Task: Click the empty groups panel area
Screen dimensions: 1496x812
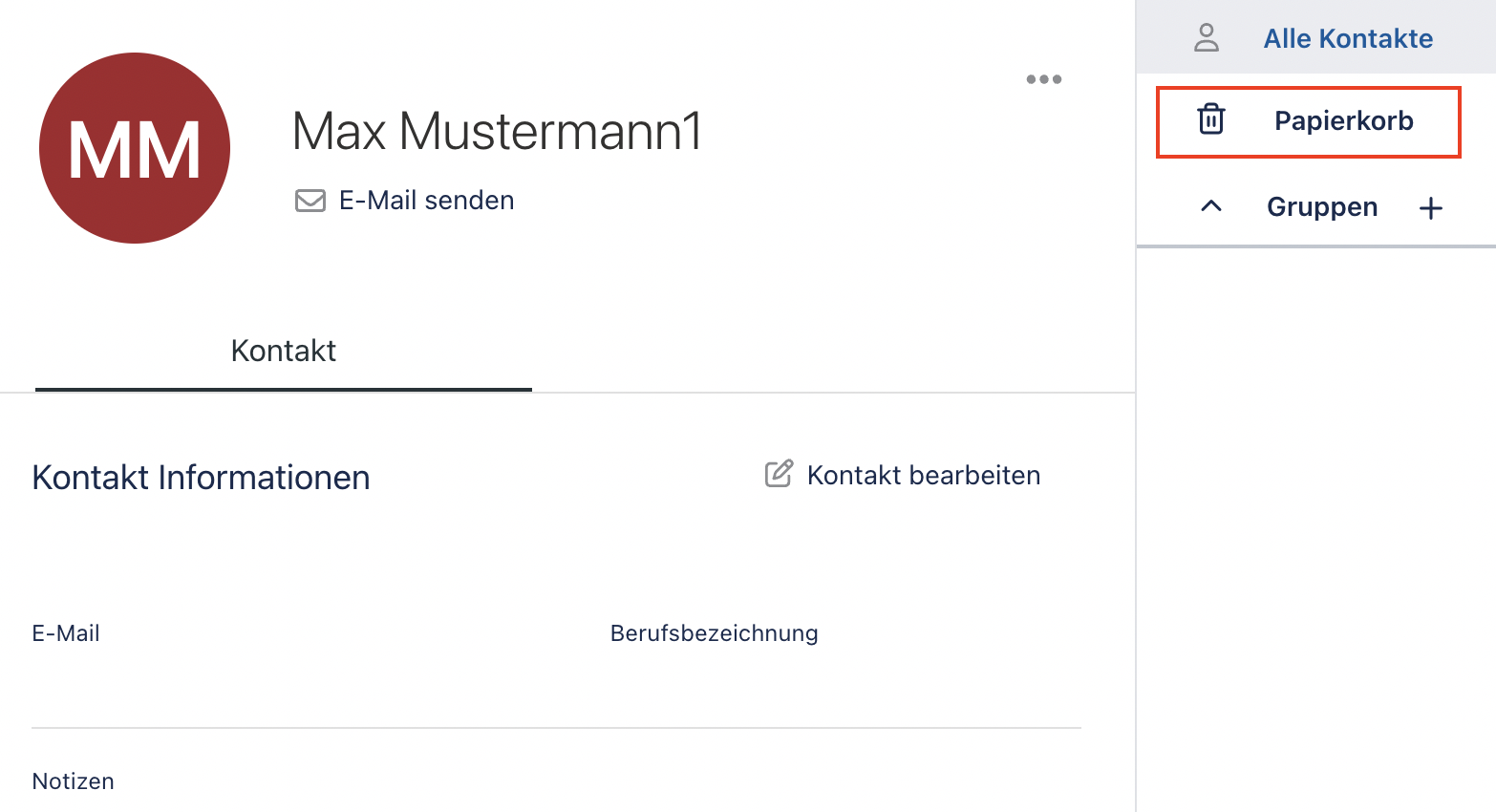Action: [x=1316, y=530]
